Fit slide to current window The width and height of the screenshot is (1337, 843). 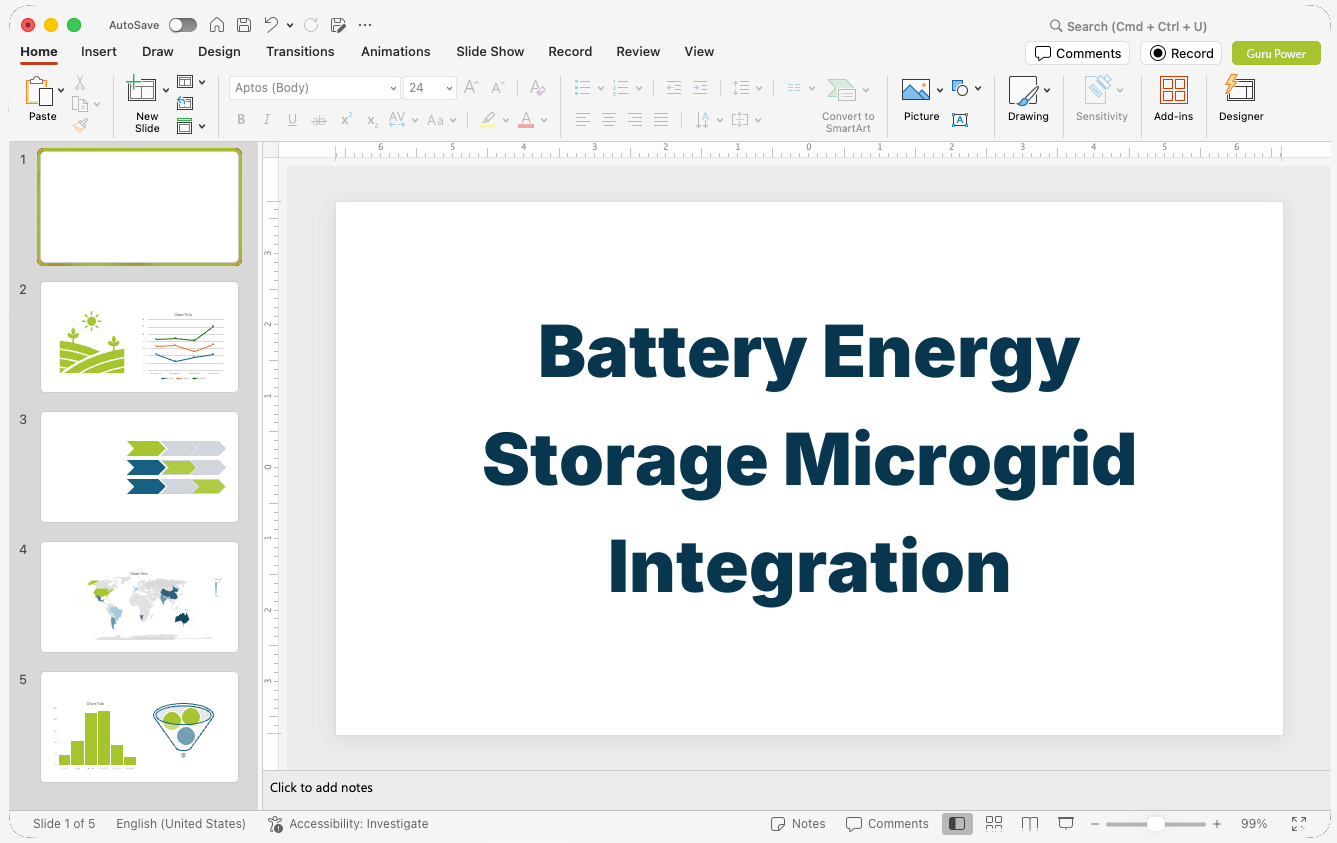(x=1299, y=824)
